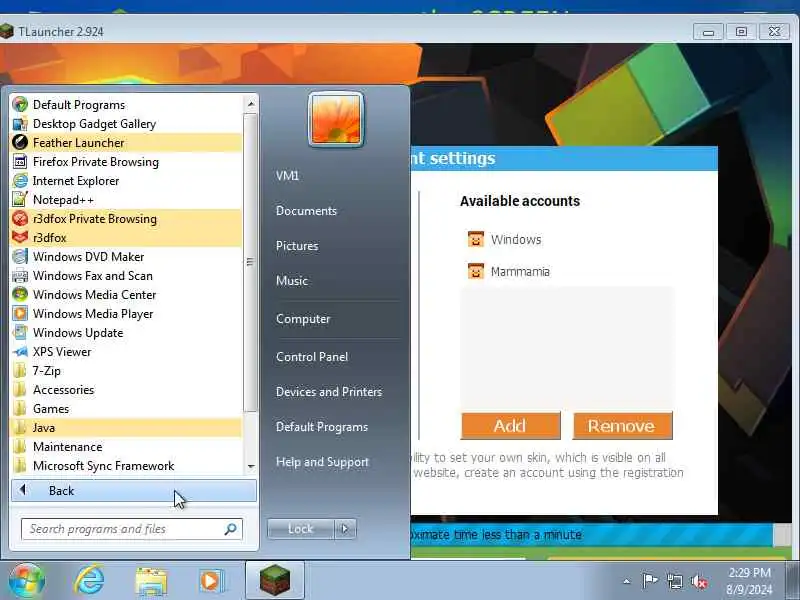Launch Desktop Gadget Gallery icon

point(20,123)
